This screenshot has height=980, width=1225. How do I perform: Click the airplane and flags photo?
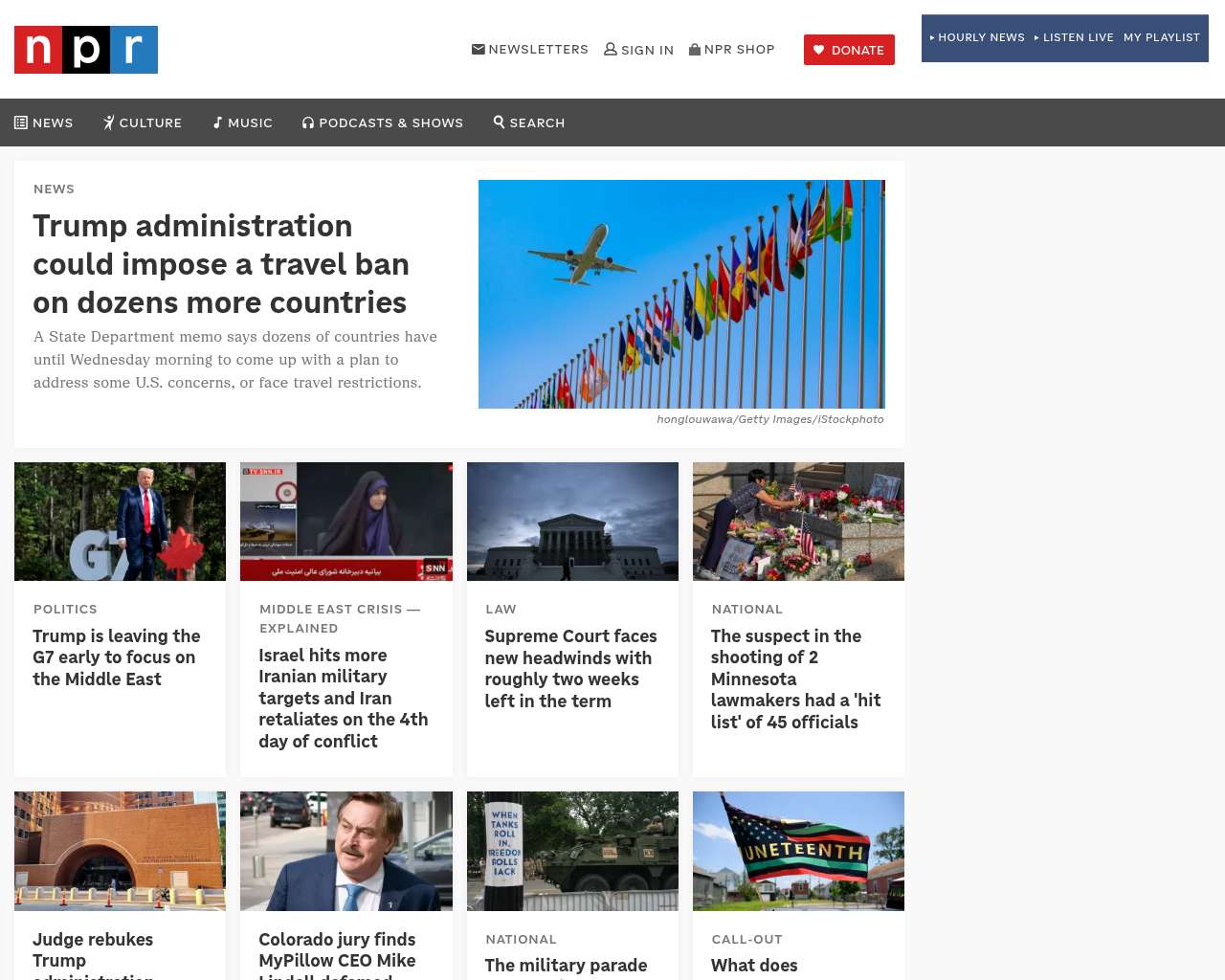(681, 294)
